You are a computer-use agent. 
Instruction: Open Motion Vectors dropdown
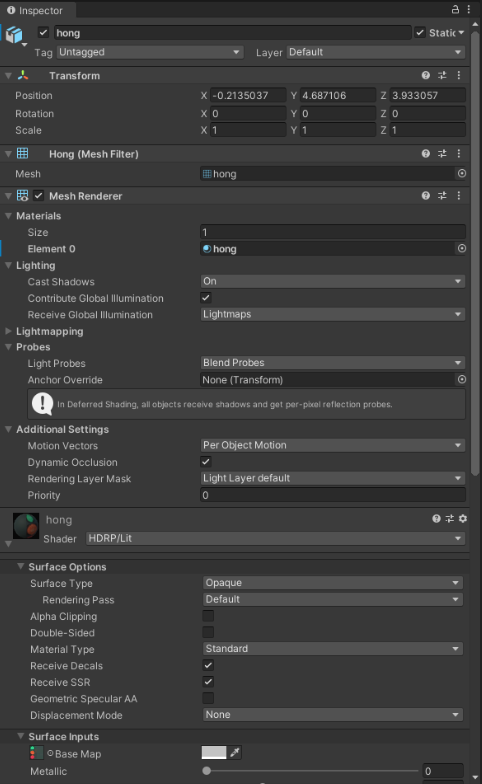point(332,445)
